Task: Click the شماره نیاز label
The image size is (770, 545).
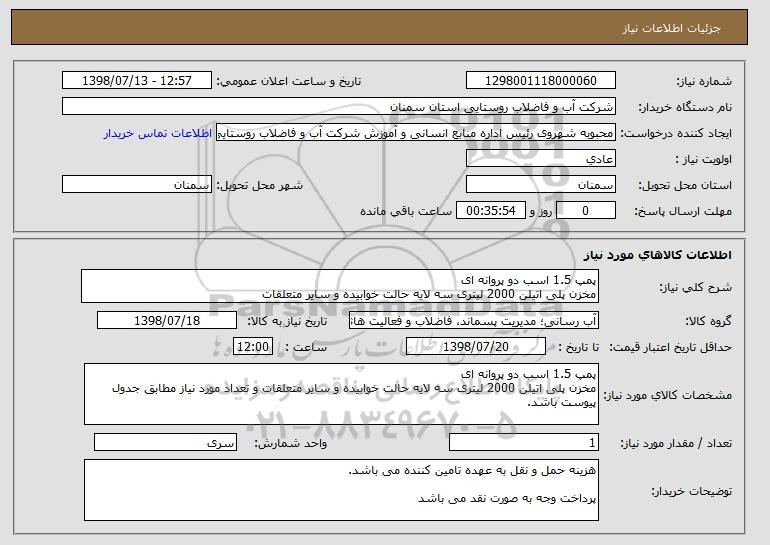Action: click(704, 81)
